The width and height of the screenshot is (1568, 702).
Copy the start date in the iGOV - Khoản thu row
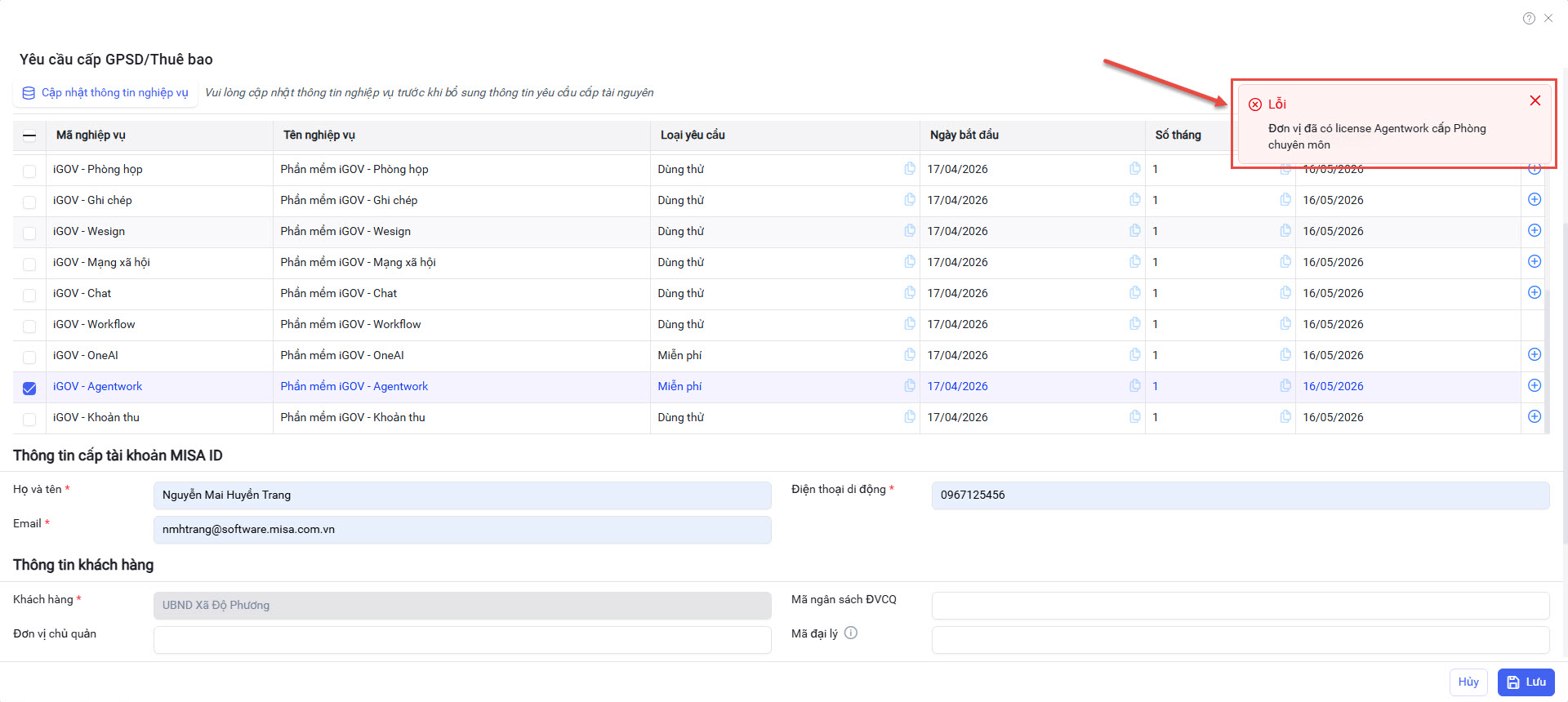coord(1134,416)
